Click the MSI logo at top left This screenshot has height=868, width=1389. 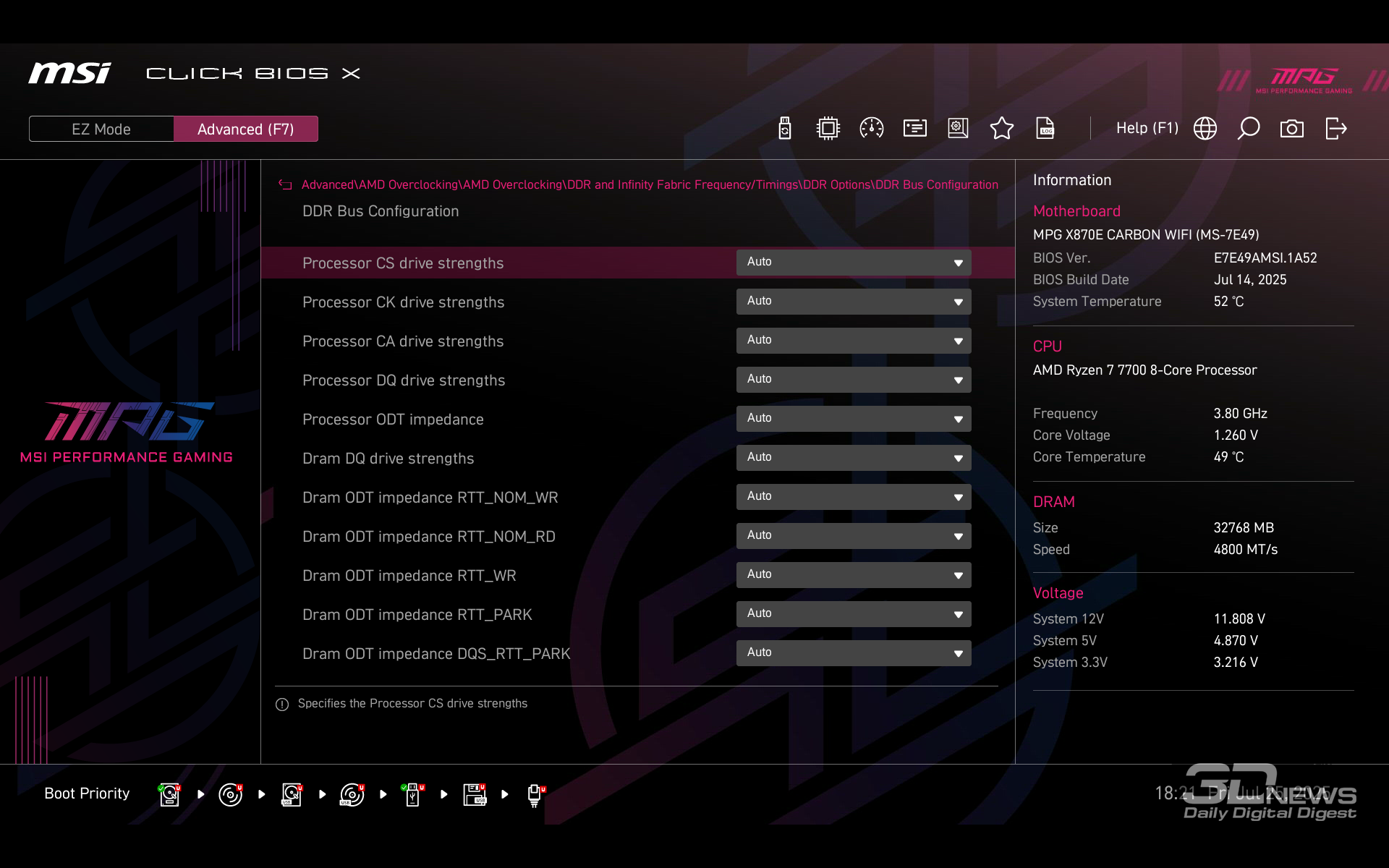click(x=69, y=73)
